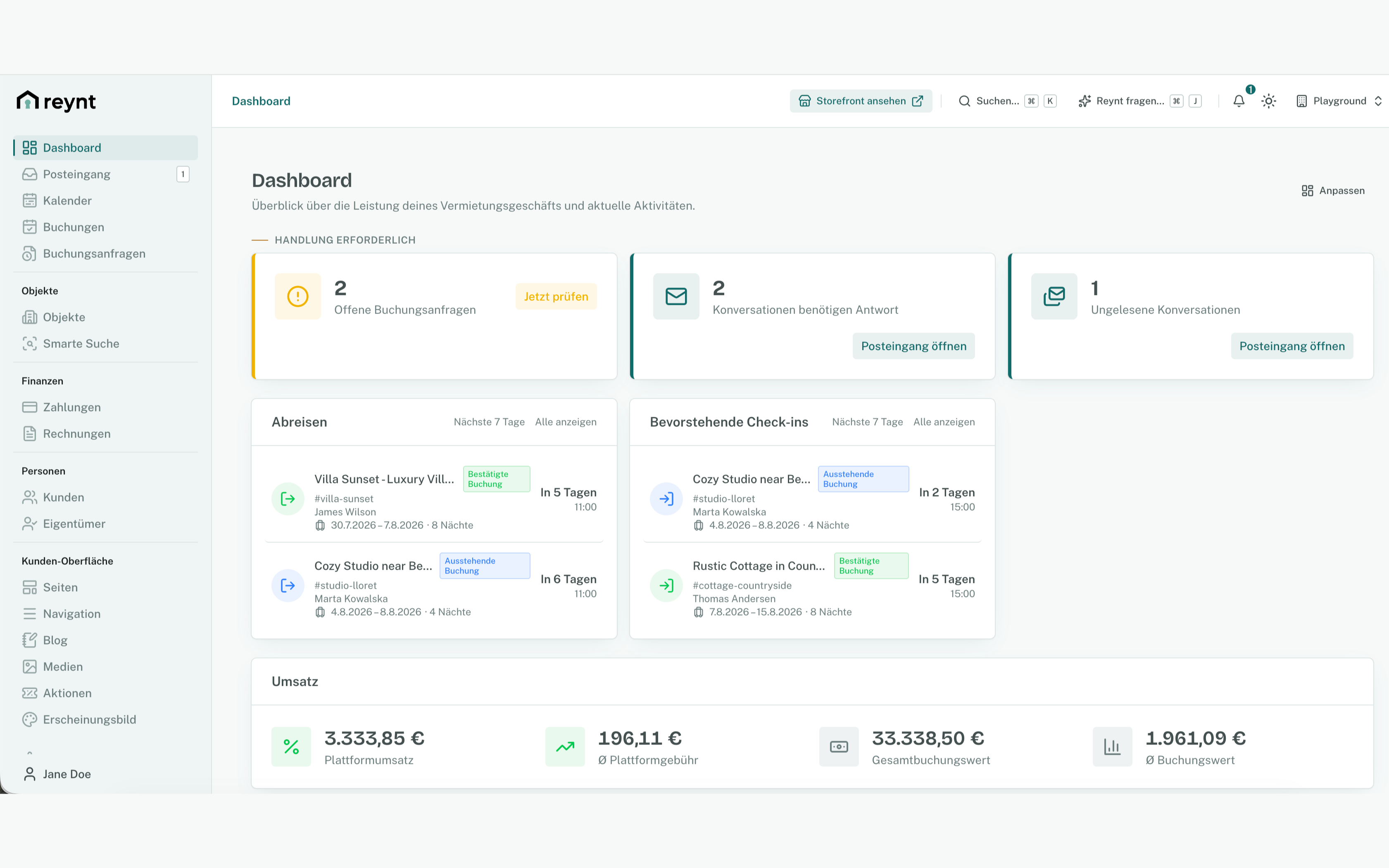Click the Buchungen sidebar icon
1389x868 pixels.
tap(29, 227)
